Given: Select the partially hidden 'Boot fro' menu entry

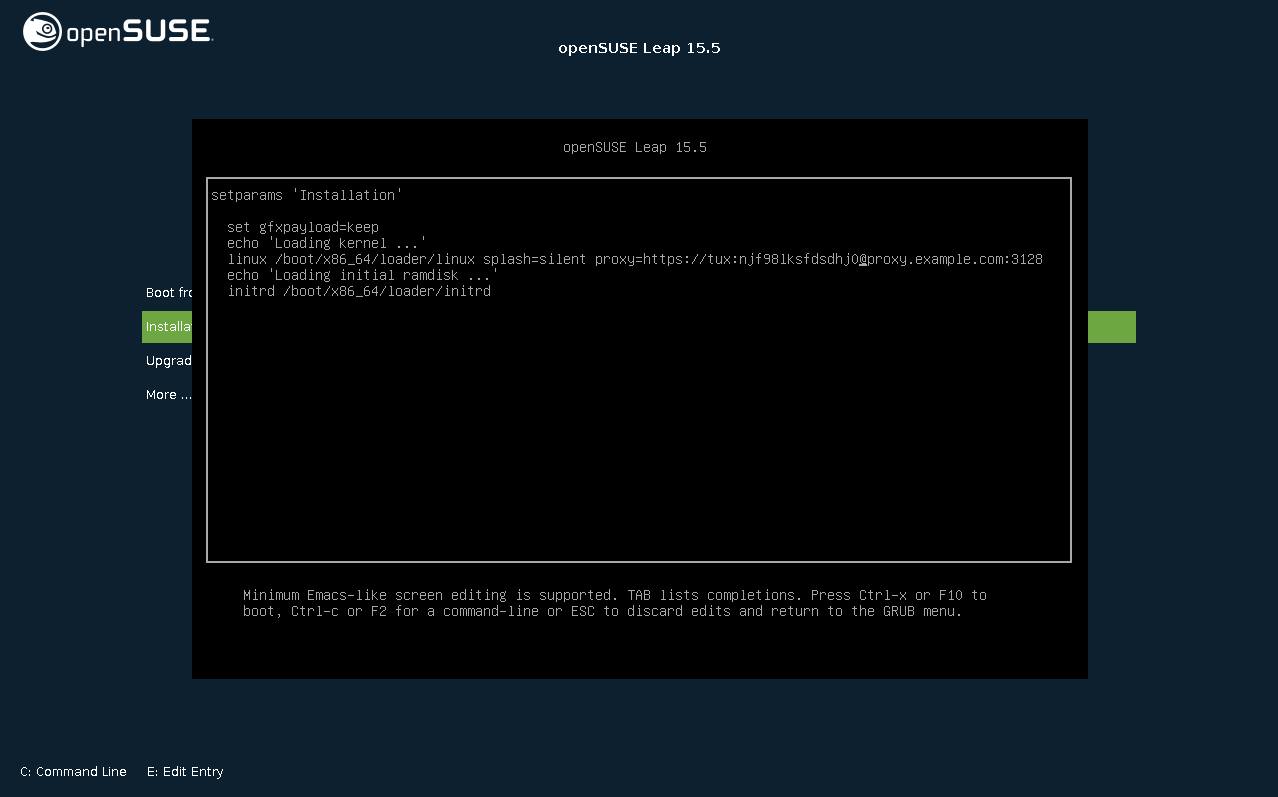Looking at the screenshot, I should point(168,293).
